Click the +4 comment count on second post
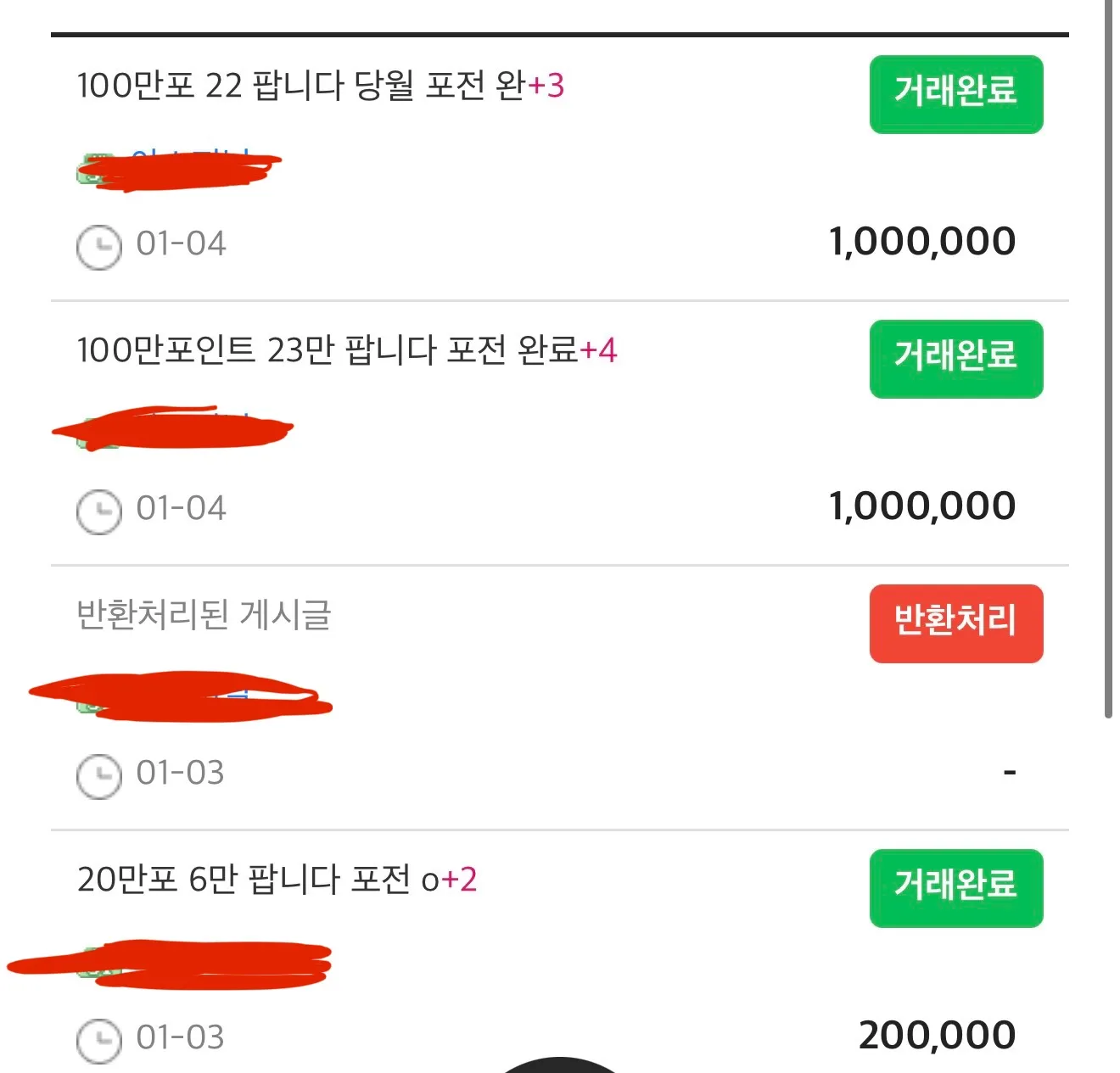This screenshot has width=1120, height=1073. click(598, 350)
